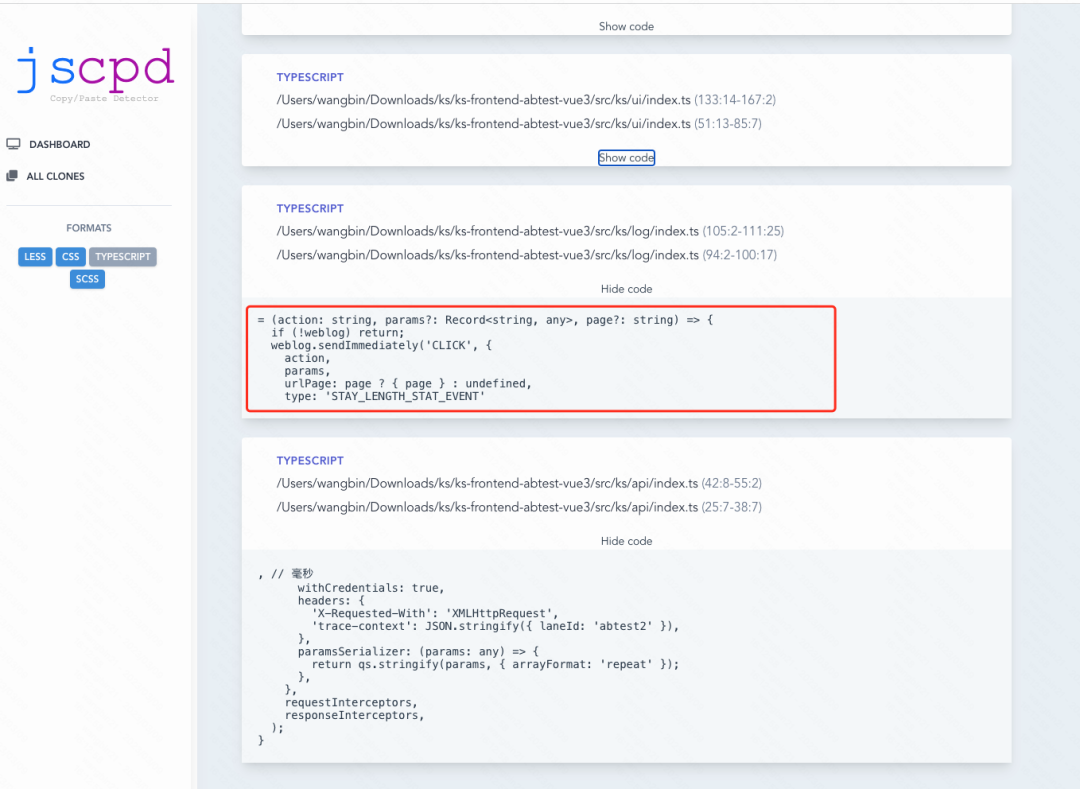Image resolution: width=1080 pixels, height=789 pixels.
Task: Click code line paramsSerializer: (params: any)
Action: click(x=418, y=651)
